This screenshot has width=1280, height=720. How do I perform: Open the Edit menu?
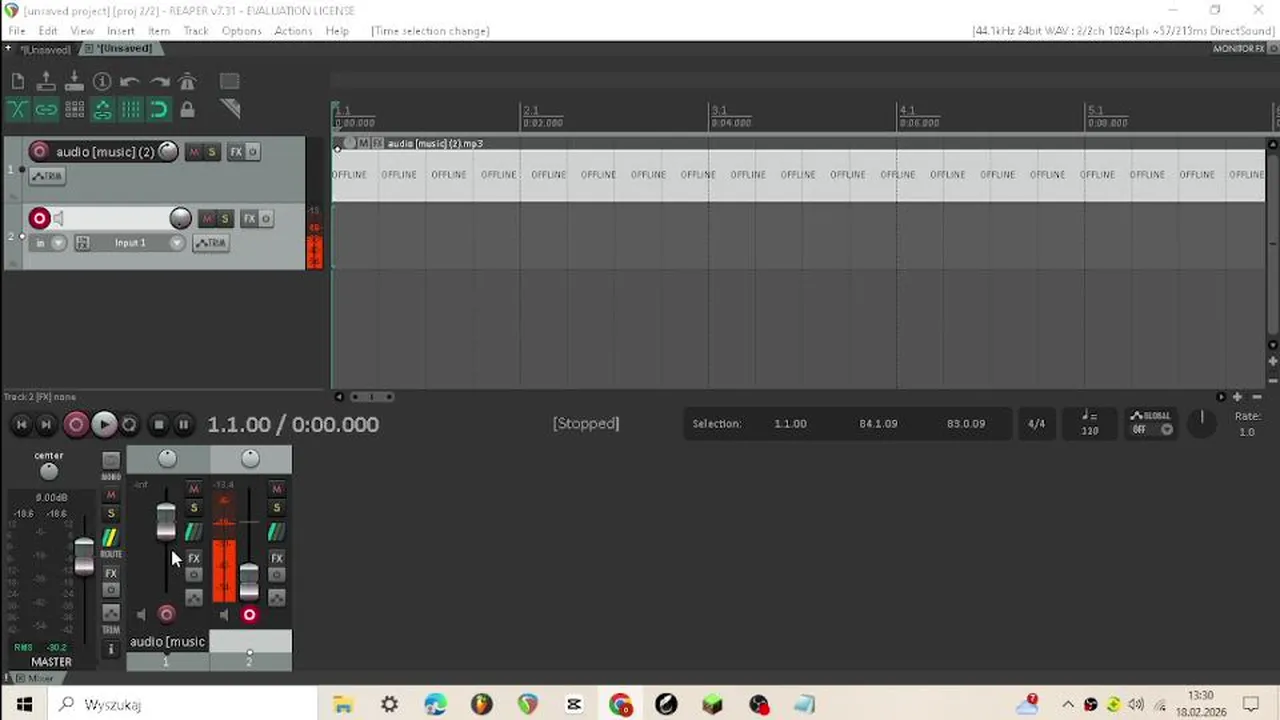pos(48,31)
